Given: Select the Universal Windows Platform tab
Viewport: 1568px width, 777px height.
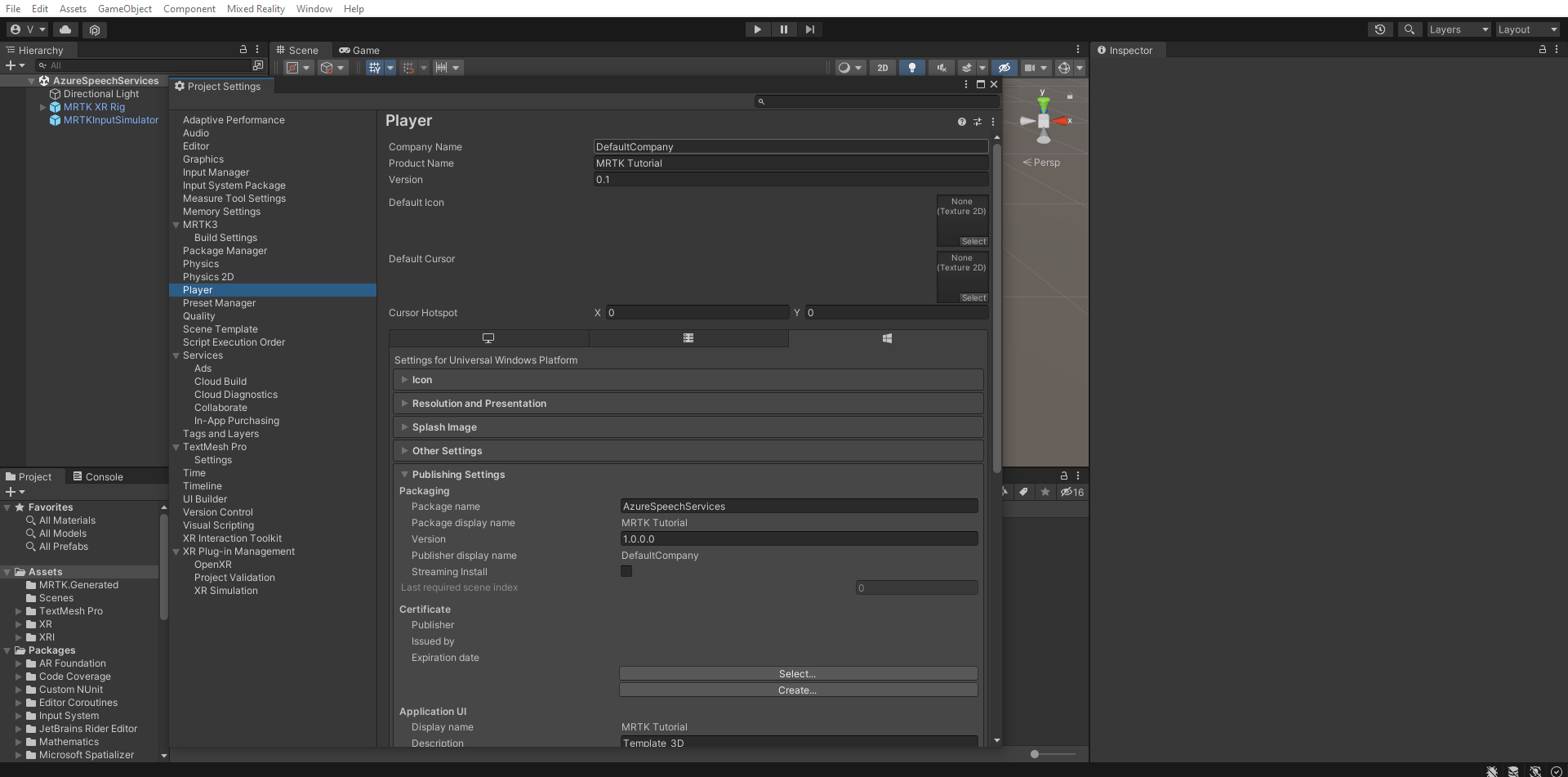Looking at the screenshot, I should [x=887, y=338].
